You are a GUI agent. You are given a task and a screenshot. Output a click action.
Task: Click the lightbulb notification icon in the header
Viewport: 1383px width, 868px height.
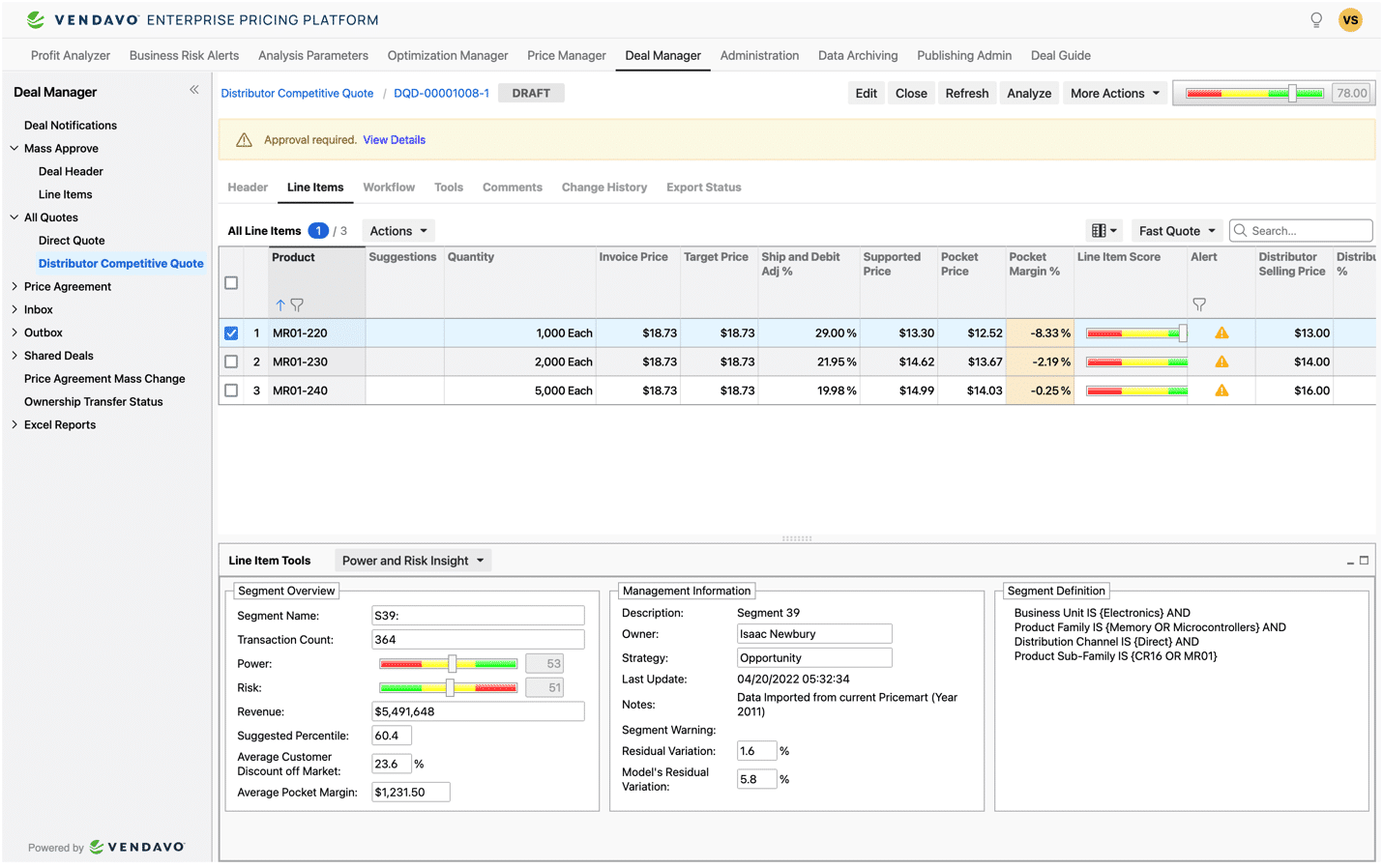1315,18
